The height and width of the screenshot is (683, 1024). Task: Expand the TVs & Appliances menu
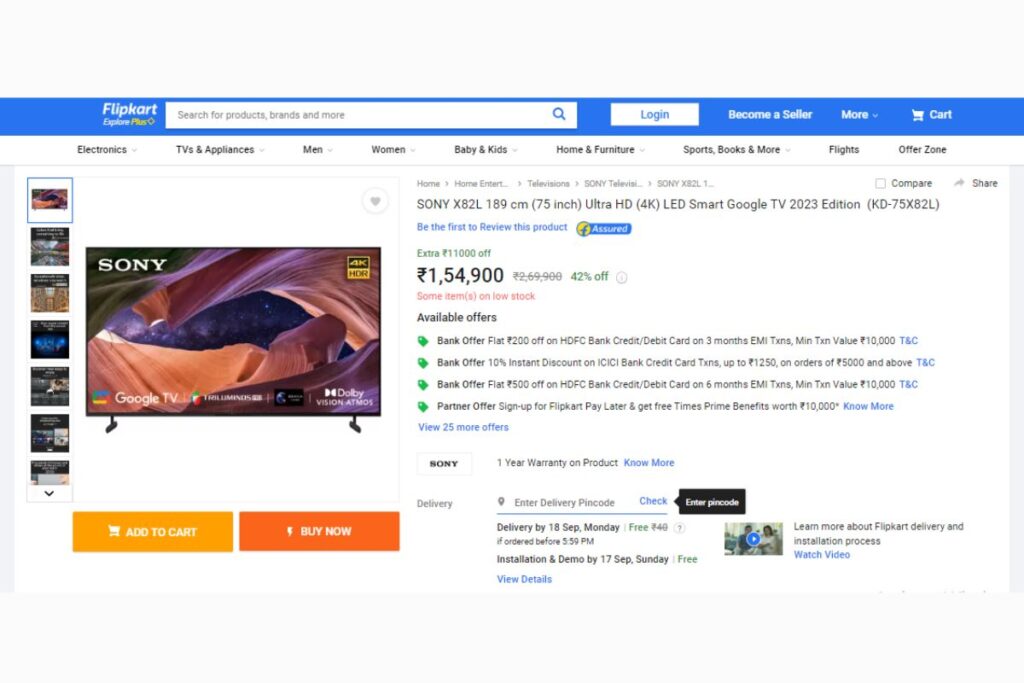220,150
